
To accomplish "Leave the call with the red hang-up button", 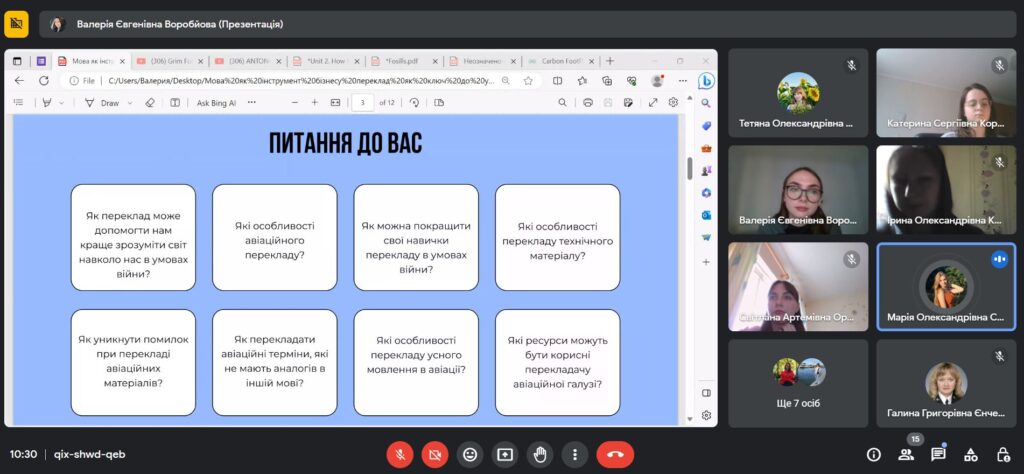I will 614,454.
